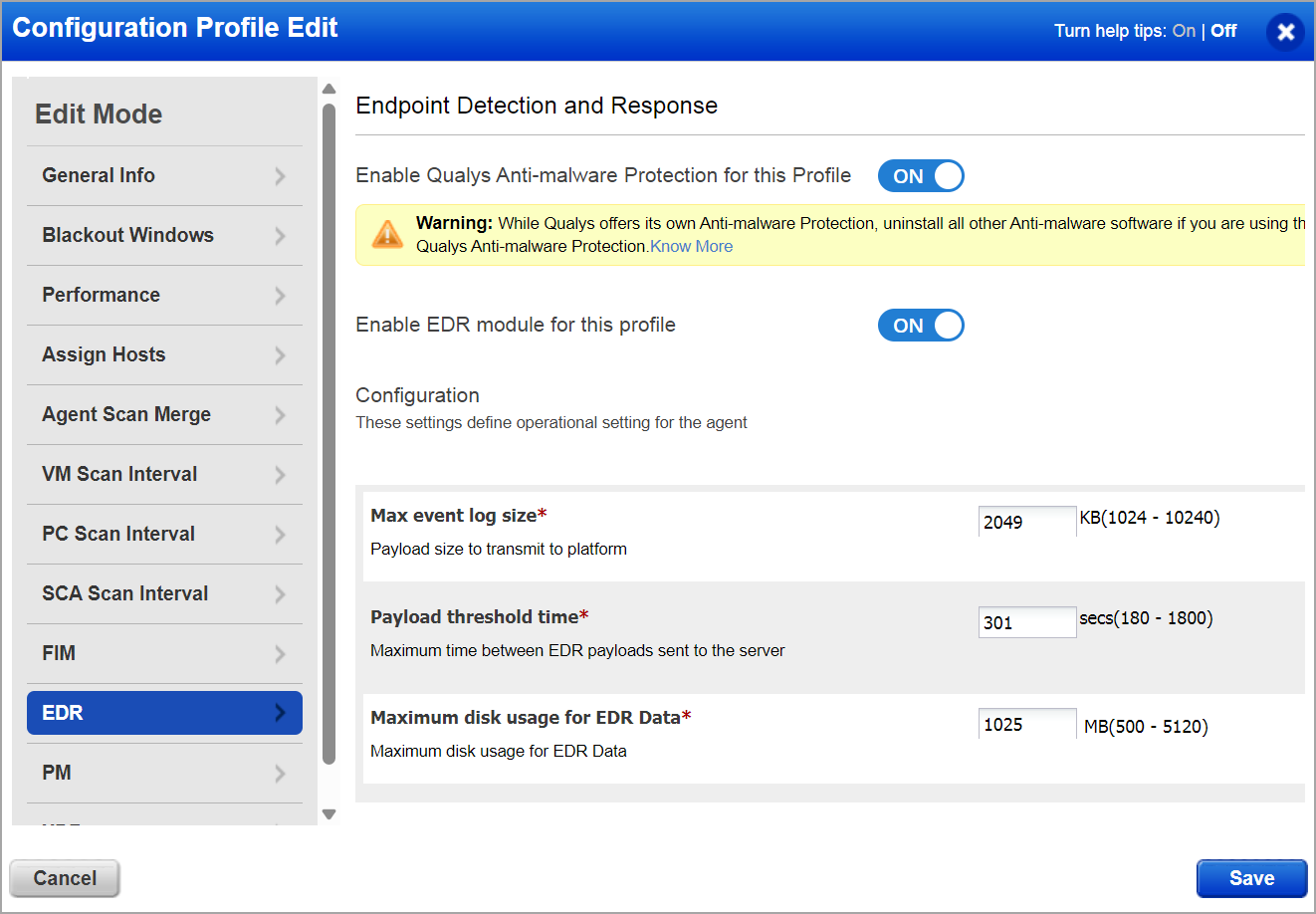
Task: Open the Know More link
Action: coord(692,247)
